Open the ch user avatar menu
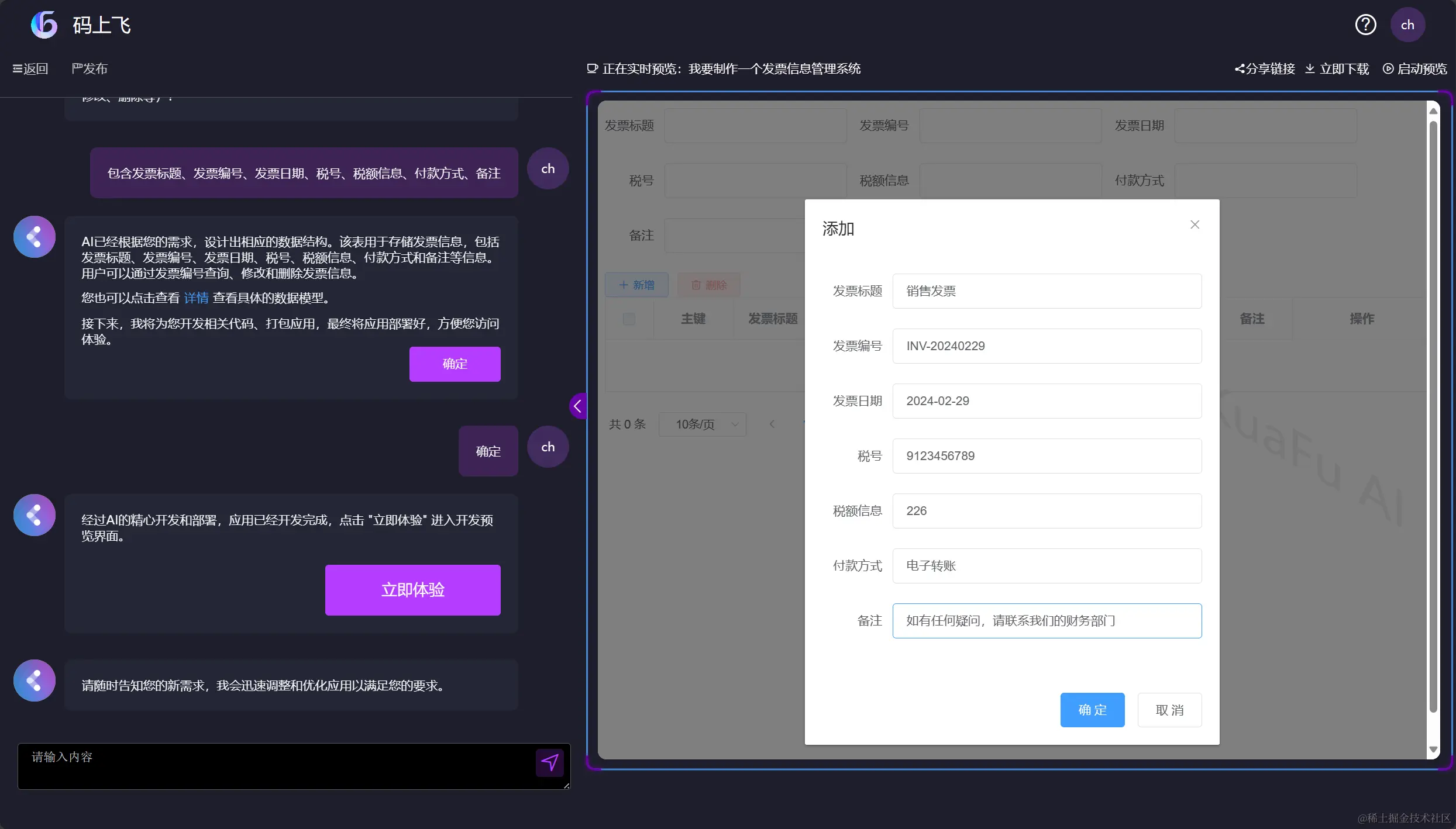The height and width of the screenshot is (829, 1456). (1407, 25)
